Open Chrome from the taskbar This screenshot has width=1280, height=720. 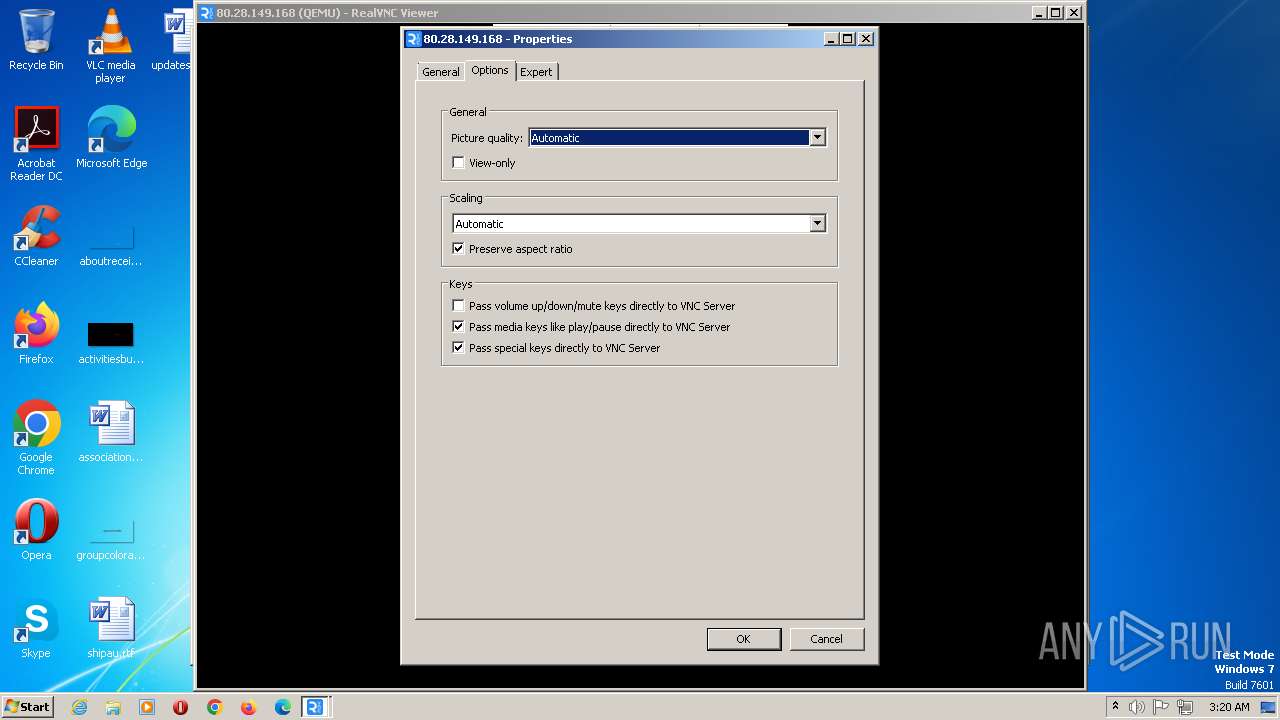(x=215, y=707)
